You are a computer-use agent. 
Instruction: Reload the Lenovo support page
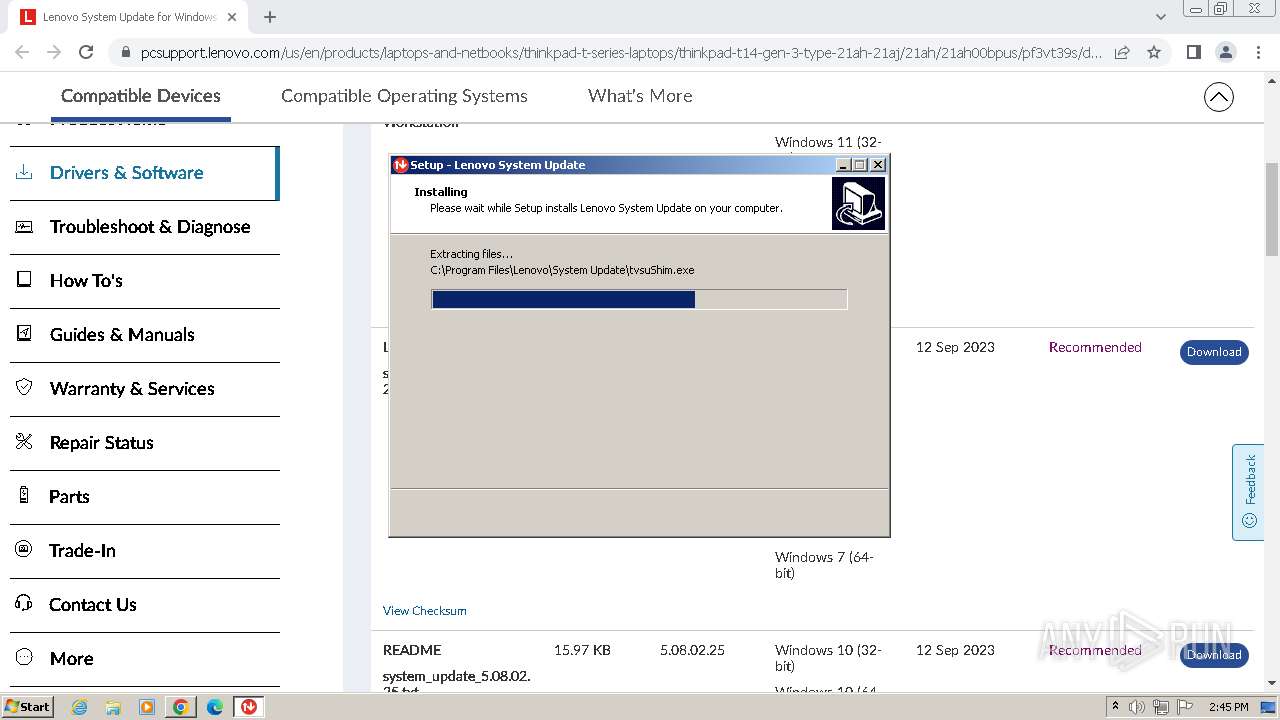[x=86, y=52]
